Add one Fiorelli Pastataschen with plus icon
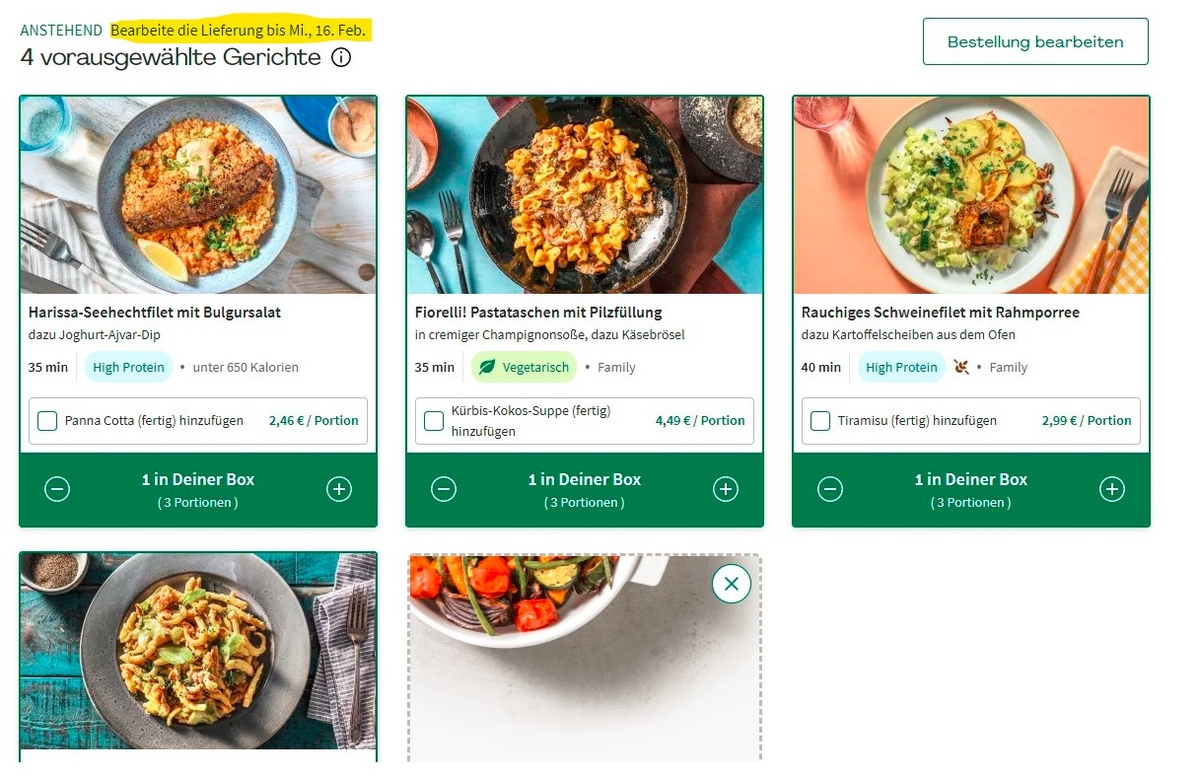Screen dimensions: 1200x776 coord(725,489)
